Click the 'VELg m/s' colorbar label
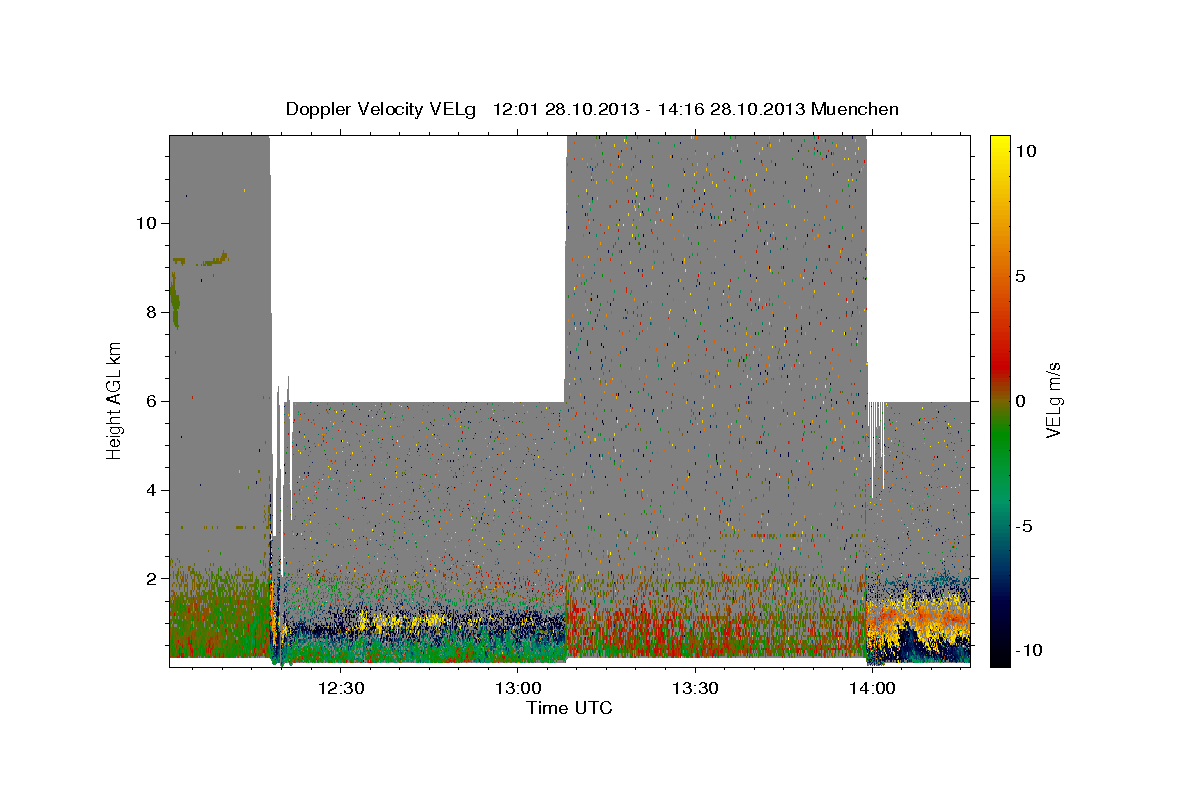The width and height of the screenshot is (1200, 800). (x=1053, y=401)
